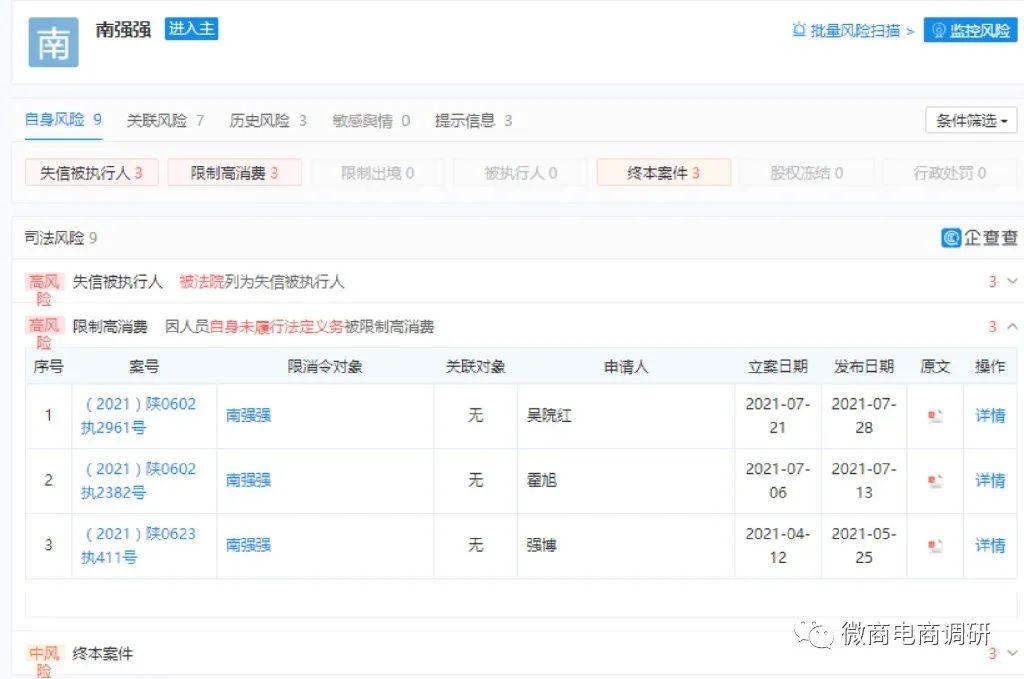Click the 南强强 restricted person link

coord(247,415)
